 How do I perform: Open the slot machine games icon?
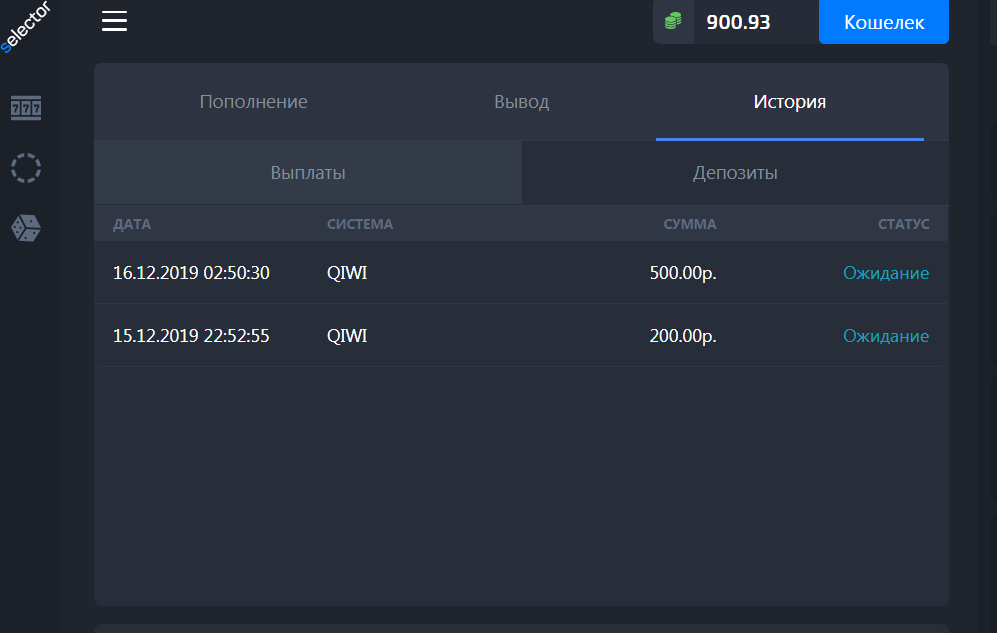[x=26, y=108]
